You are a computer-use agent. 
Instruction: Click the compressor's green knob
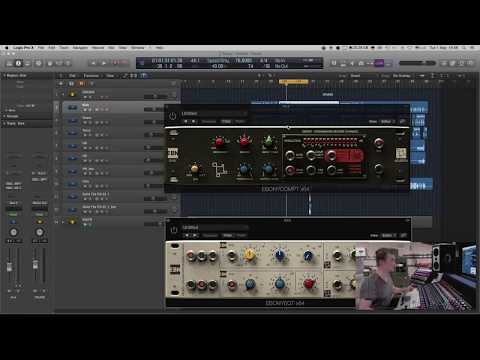pos(269,141)
